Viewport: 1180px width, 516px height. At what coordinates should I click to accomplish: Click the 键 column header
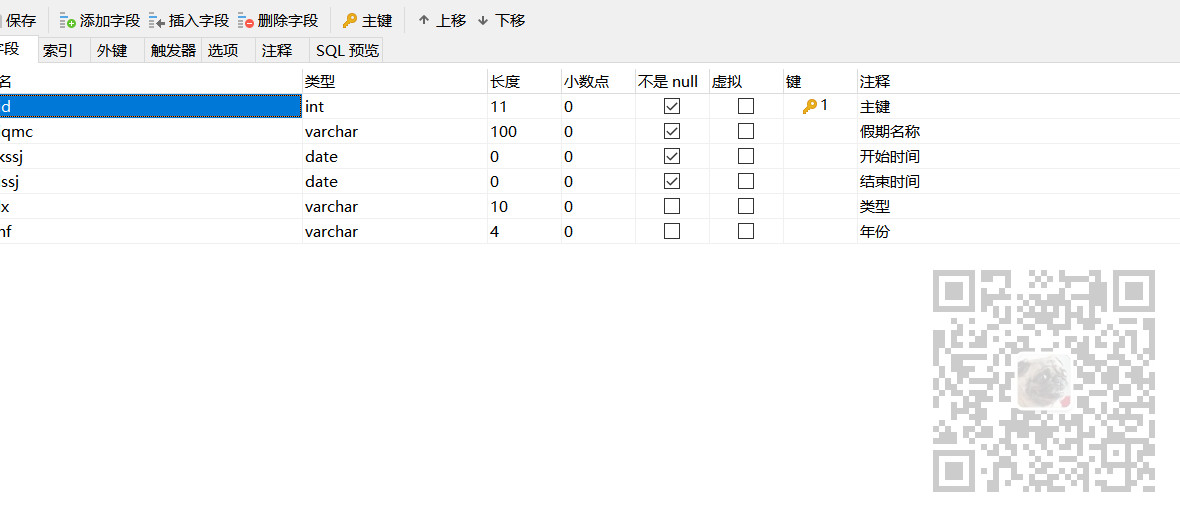820,81
